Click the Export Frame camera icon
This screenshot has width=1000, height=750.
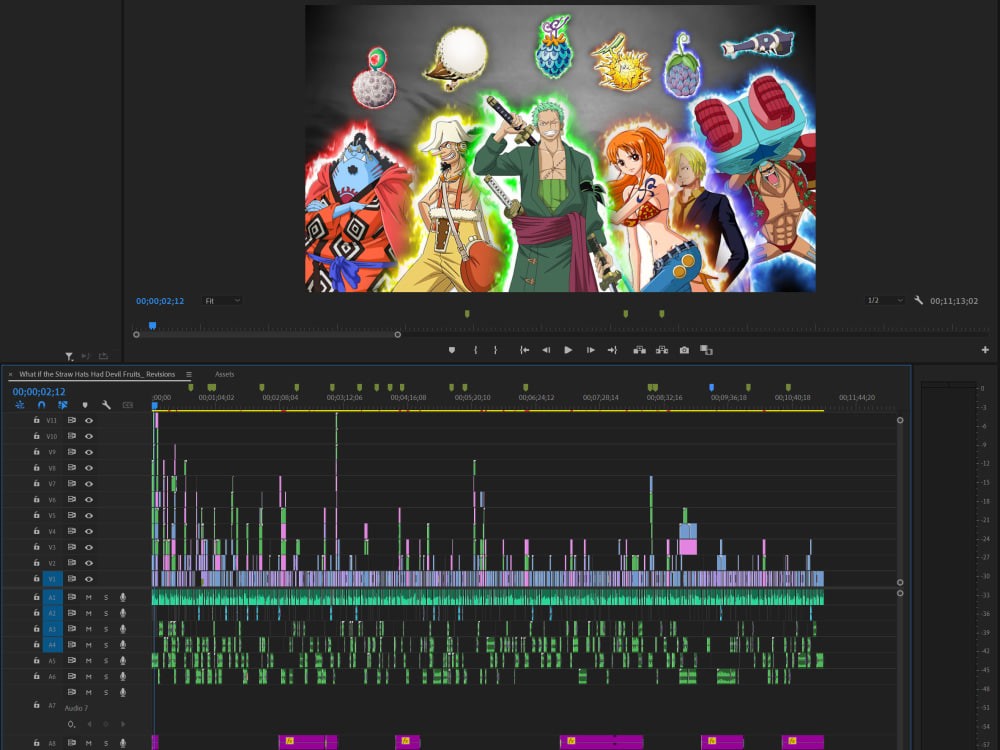684,350
